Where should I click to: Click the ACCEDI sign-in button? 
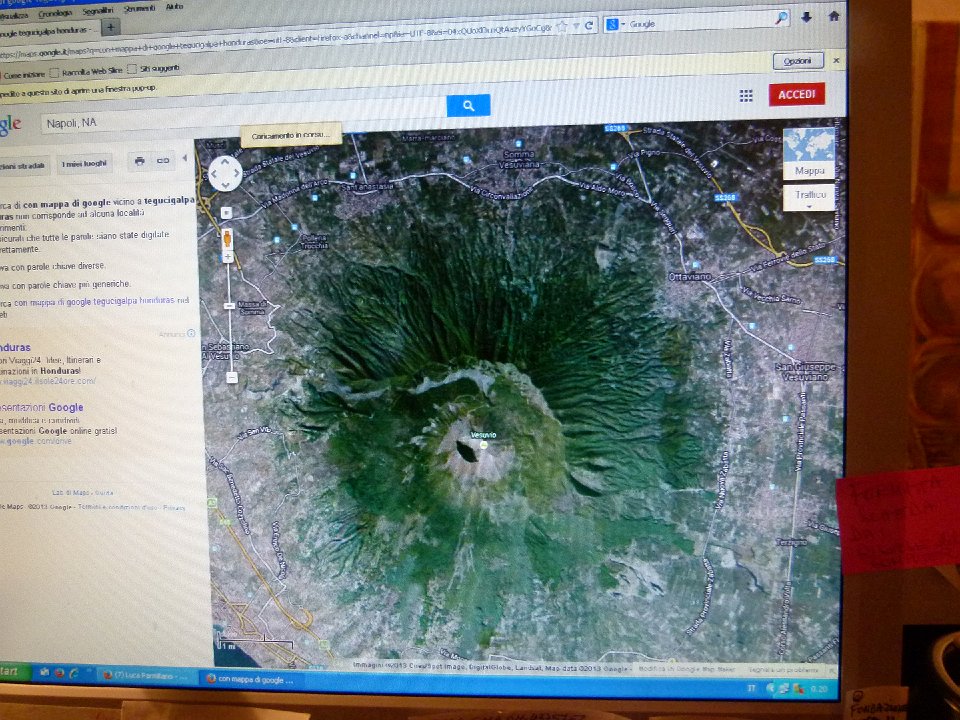pos(797,94)
